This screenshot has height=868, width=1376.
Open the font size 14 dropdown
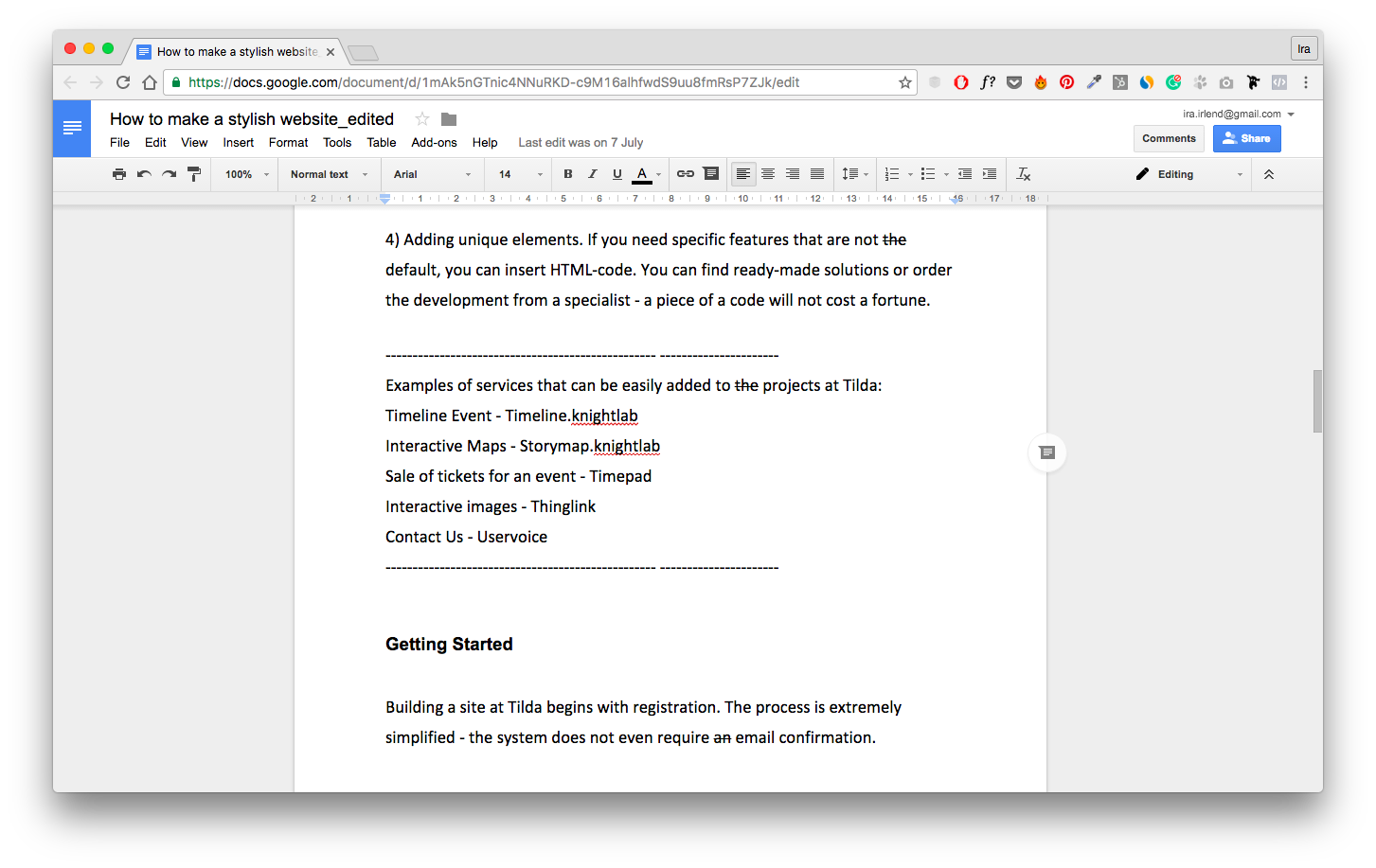(x=521, y=174)
